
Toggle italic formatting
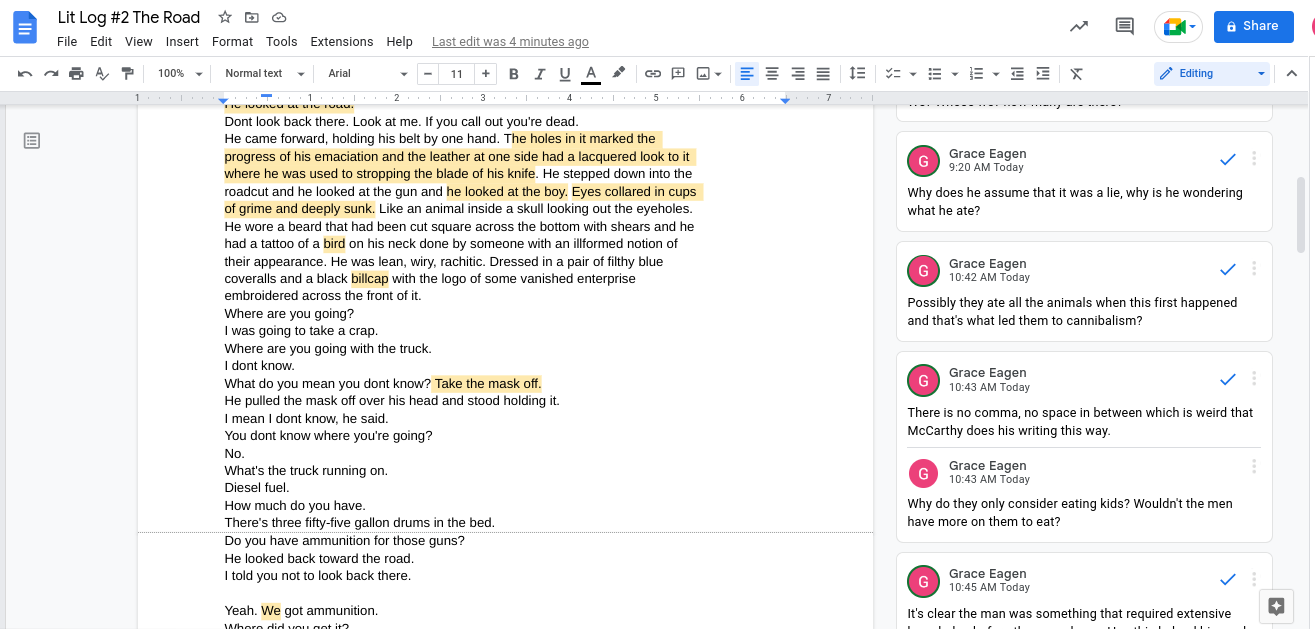pos(540,74)
